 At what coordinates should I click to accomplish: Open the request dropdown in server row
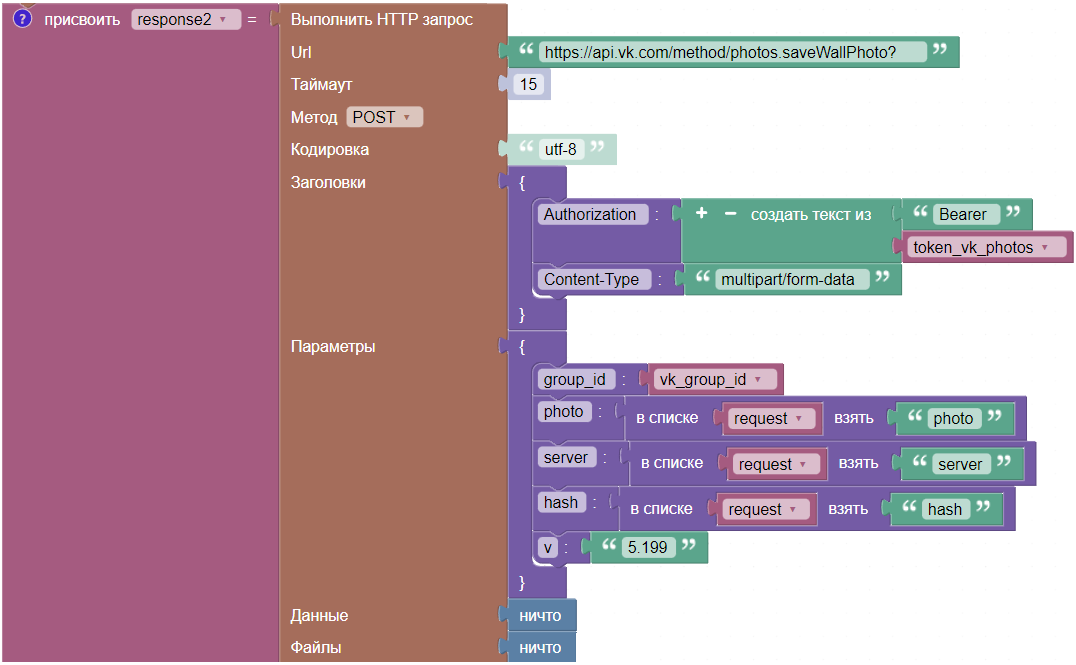775,465
